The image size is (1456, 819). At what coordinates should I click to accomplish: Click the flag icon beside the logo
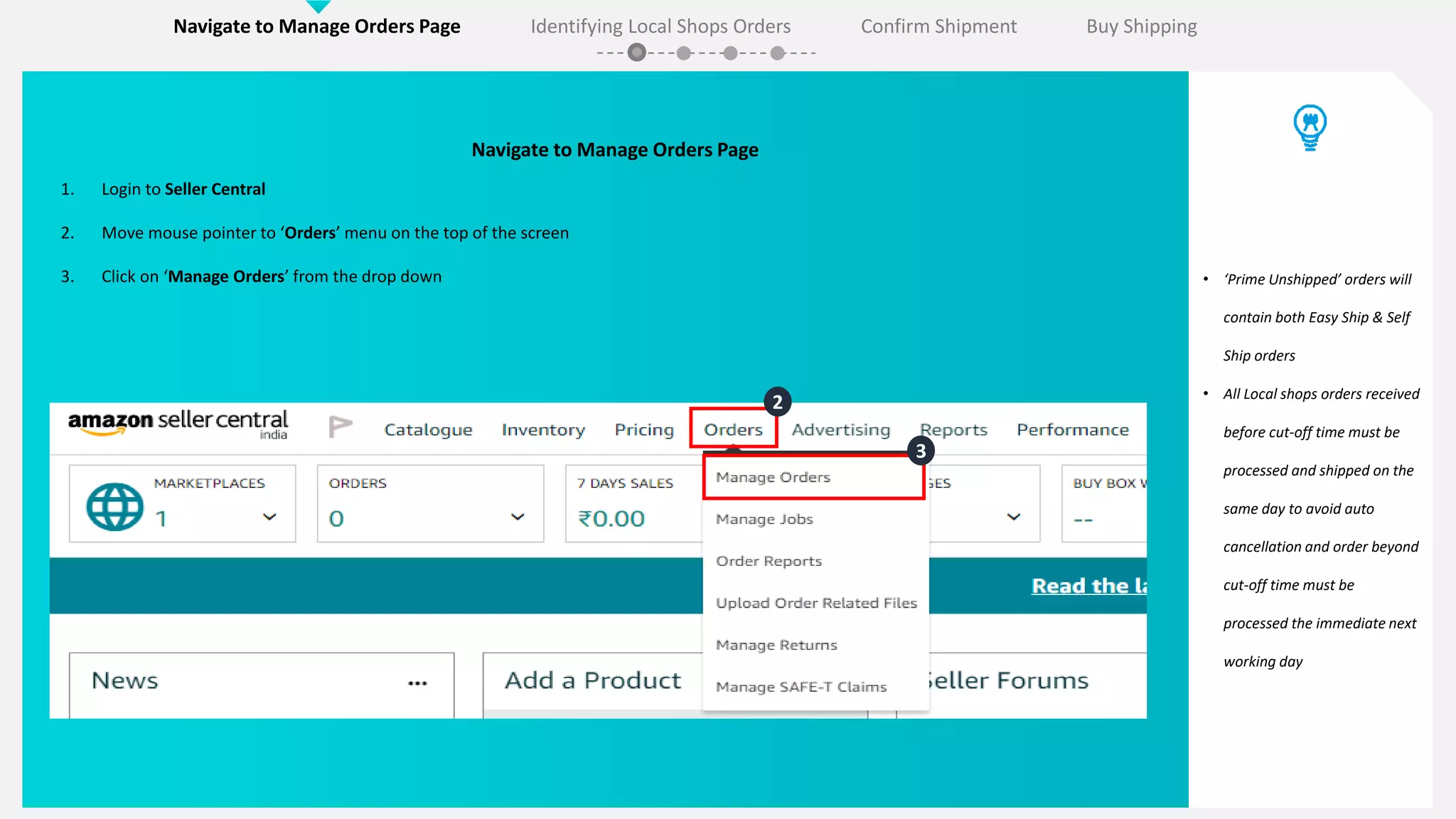click(340, 427)
